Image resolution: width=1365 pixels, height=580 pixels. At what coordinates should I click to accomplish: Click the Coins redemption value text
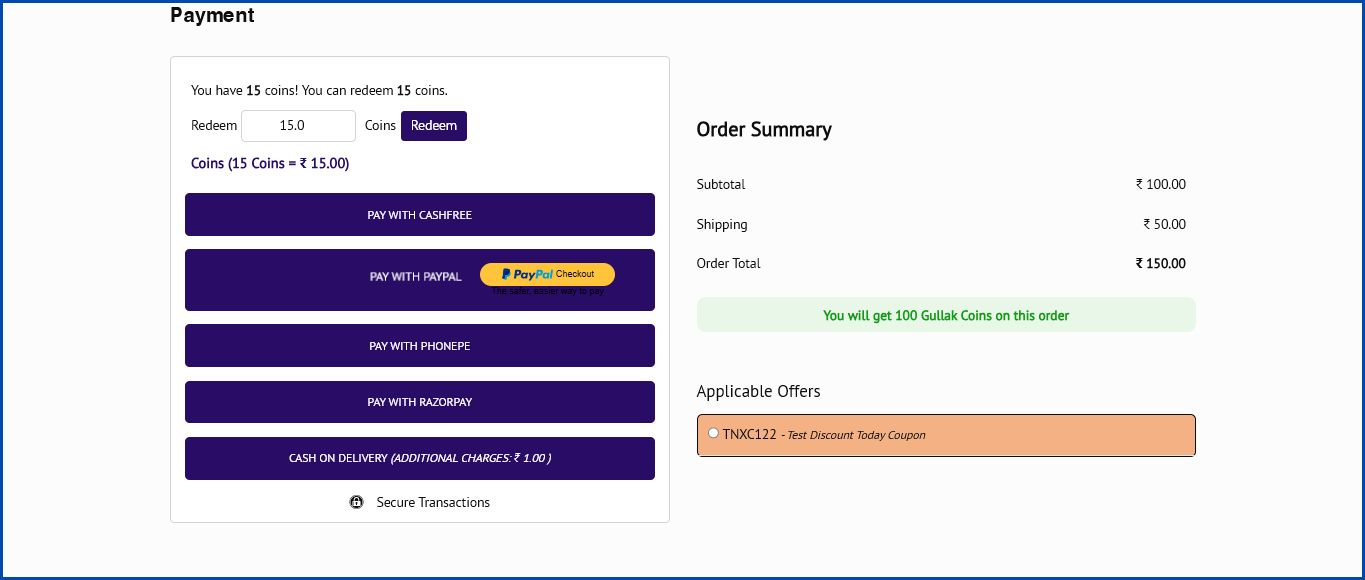point(270,163)
